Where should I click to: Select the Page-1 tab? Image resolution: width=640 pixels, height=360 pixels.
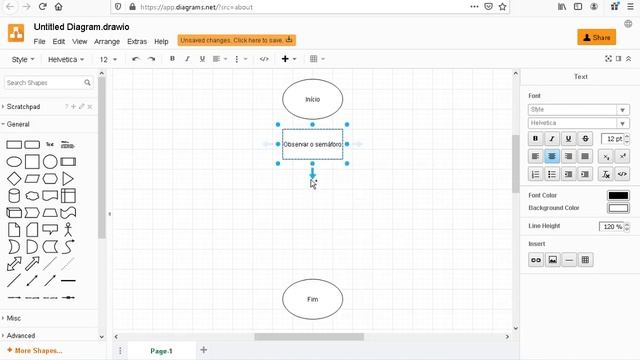click(x=161, y=351)
